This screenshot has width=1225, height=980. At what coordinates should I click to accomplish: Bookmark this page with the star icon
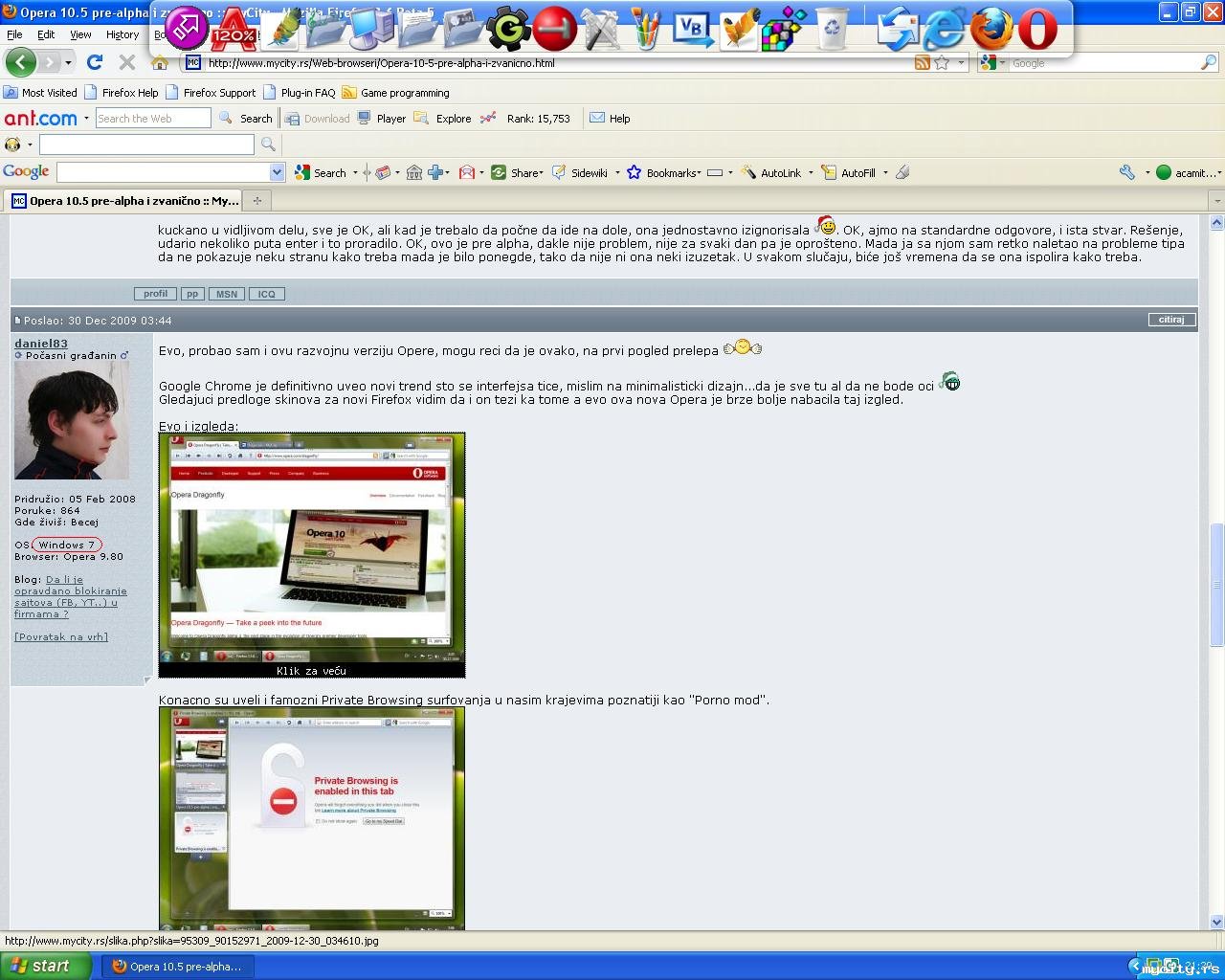pos(942,63)
